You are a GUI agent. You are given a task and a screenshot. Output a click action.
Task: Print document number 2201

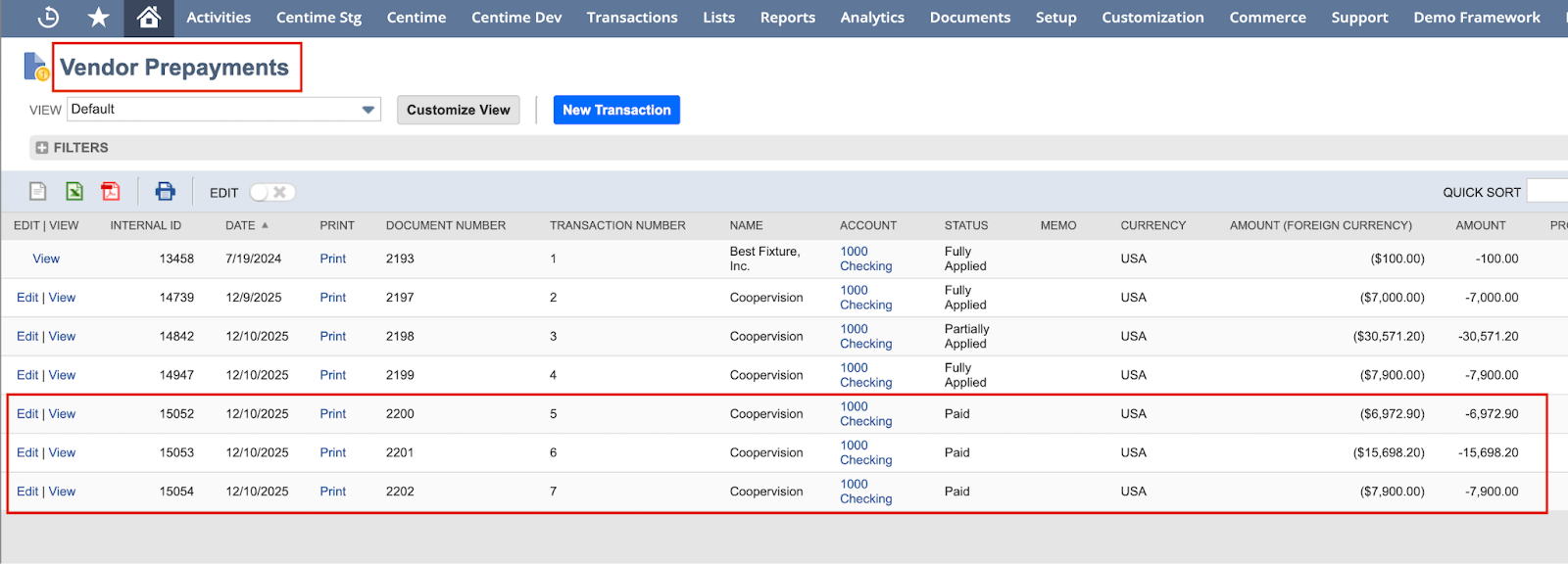(332, 452)
